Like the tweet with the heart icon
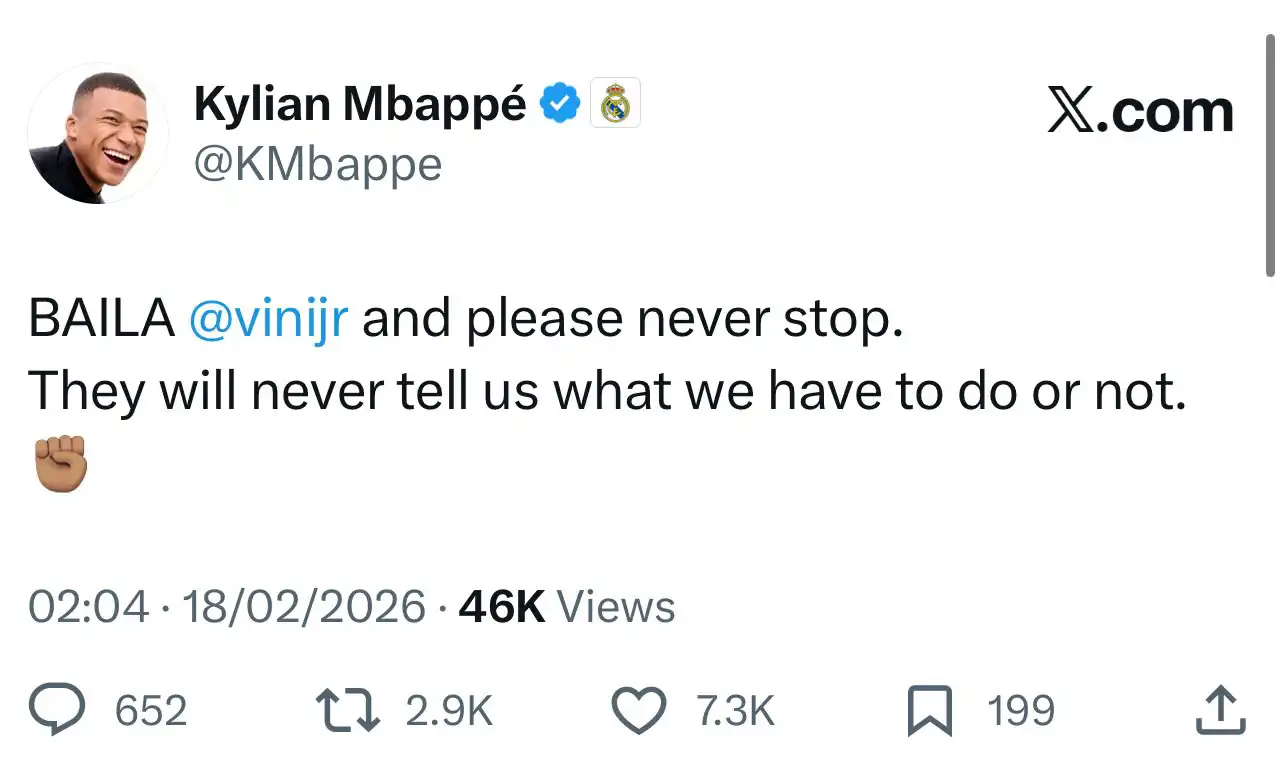The width and height of the screenshot is (1283, 783). pyautogui.click(x=639, y=711)
